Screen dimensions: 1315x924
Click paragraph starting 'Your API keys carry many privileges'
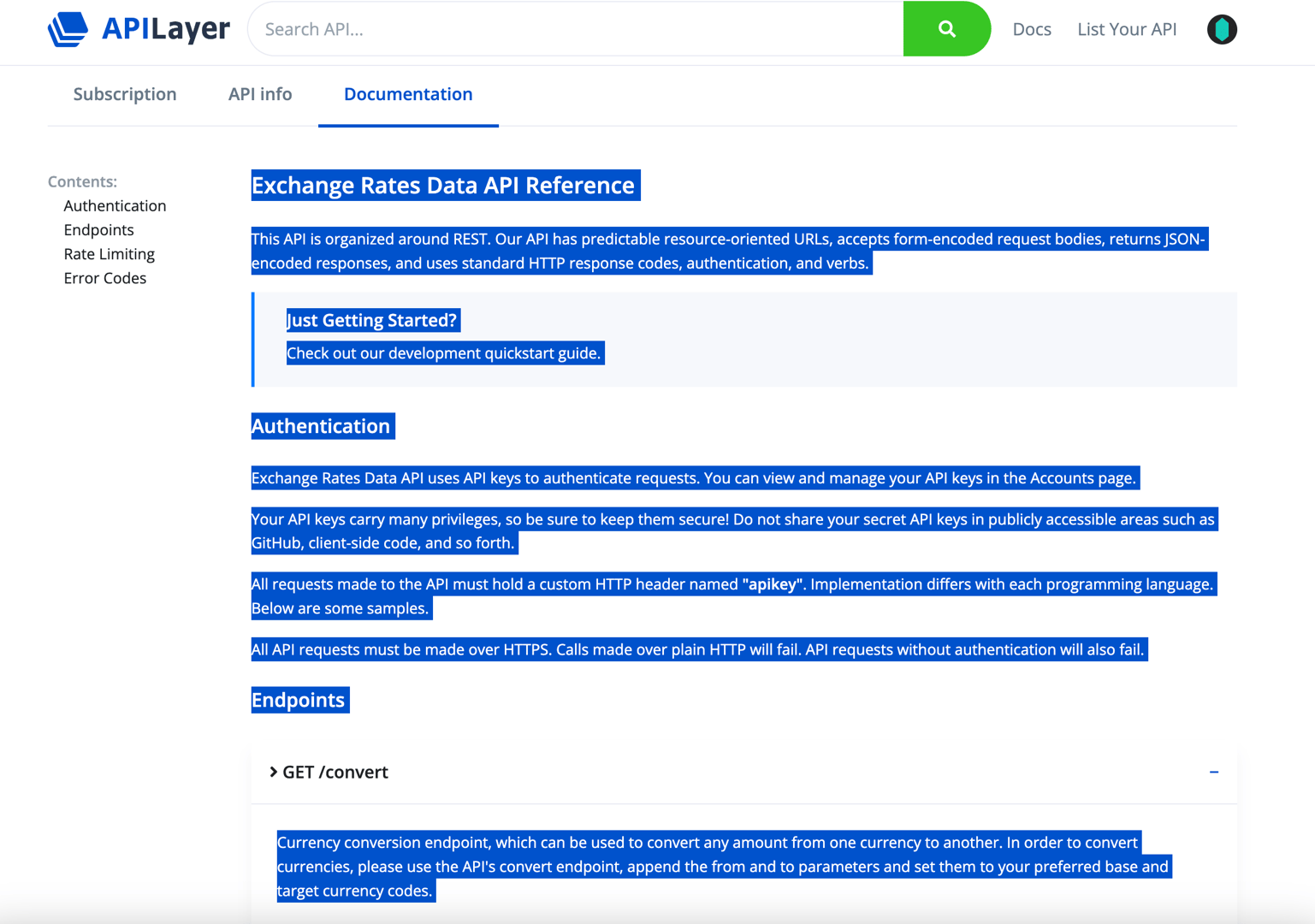point(733,531)
